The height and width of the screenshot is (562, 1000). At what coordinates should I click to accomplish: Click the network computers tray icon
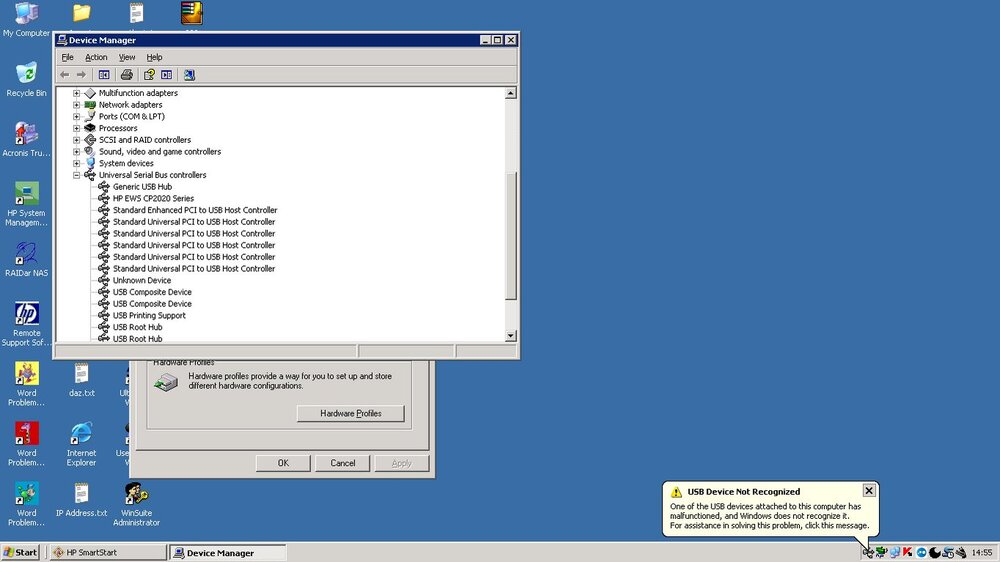[895, 552]
